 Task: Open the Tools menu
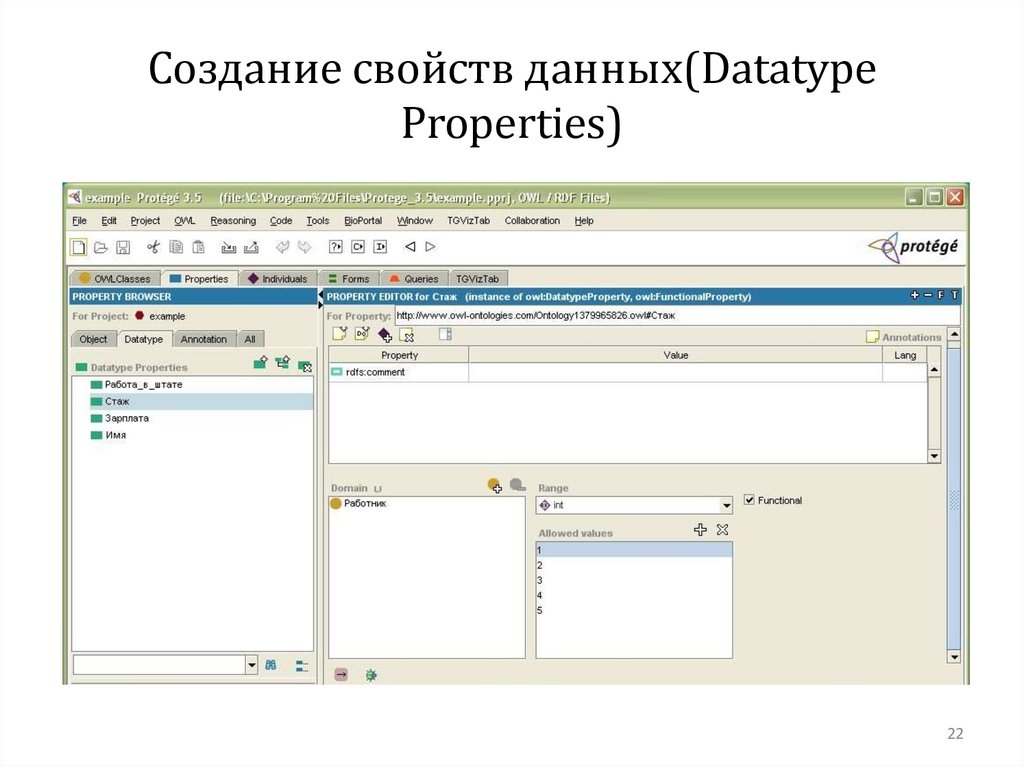pyautogui.click(x=318, y=221)
